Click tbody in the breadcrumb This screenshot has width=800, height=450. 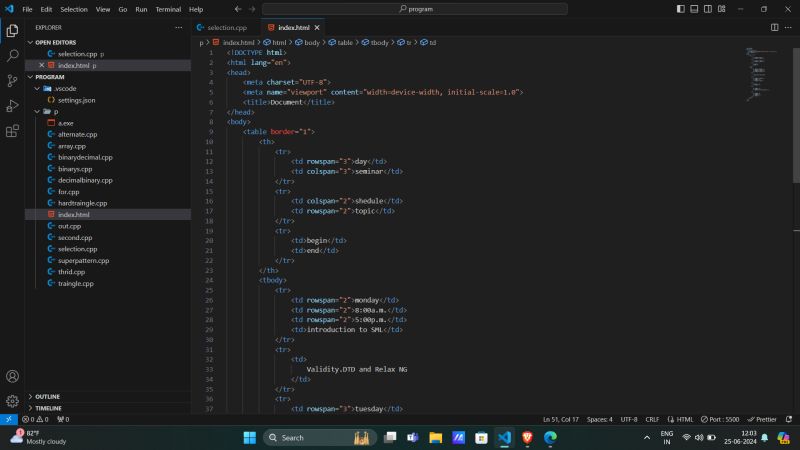379,42
